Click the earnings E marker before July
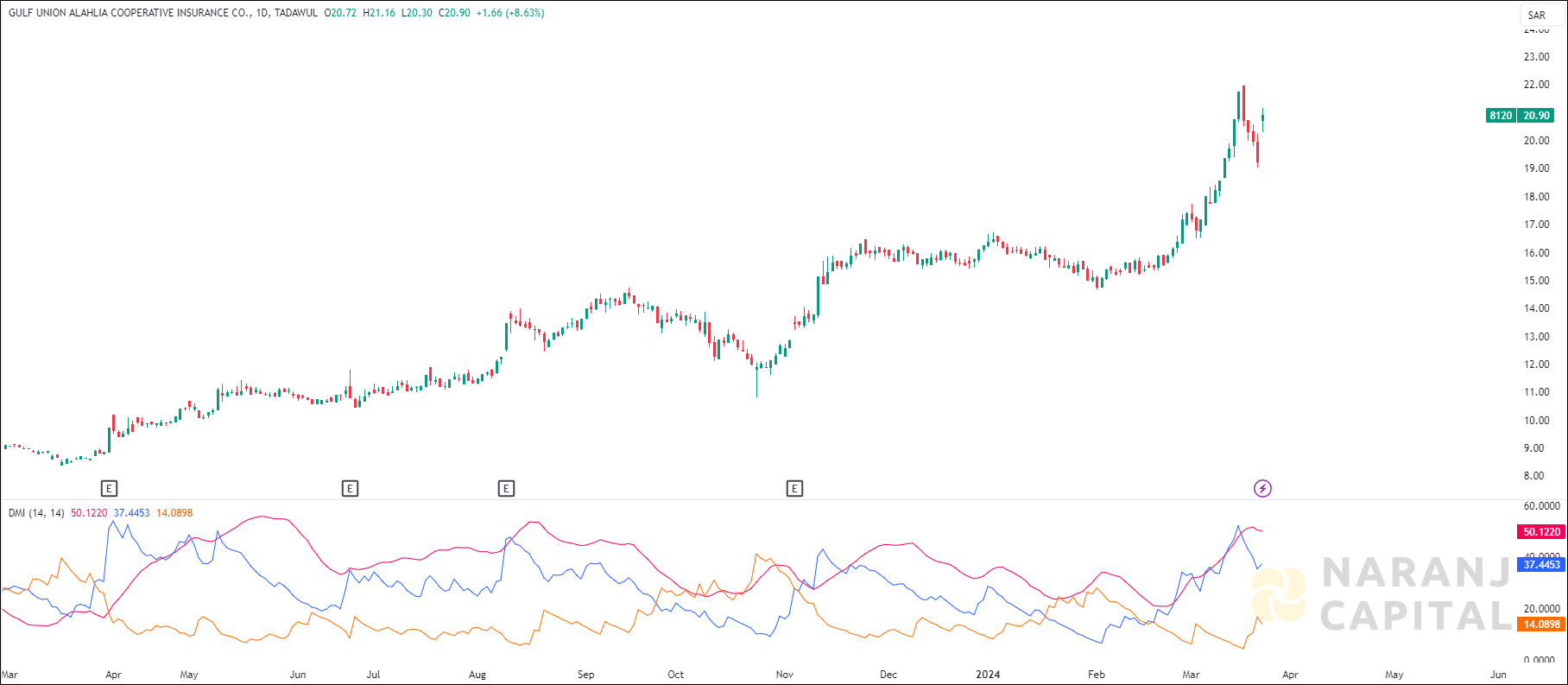This screenshot has width=1568, height=685. click(x=350, y=489)
